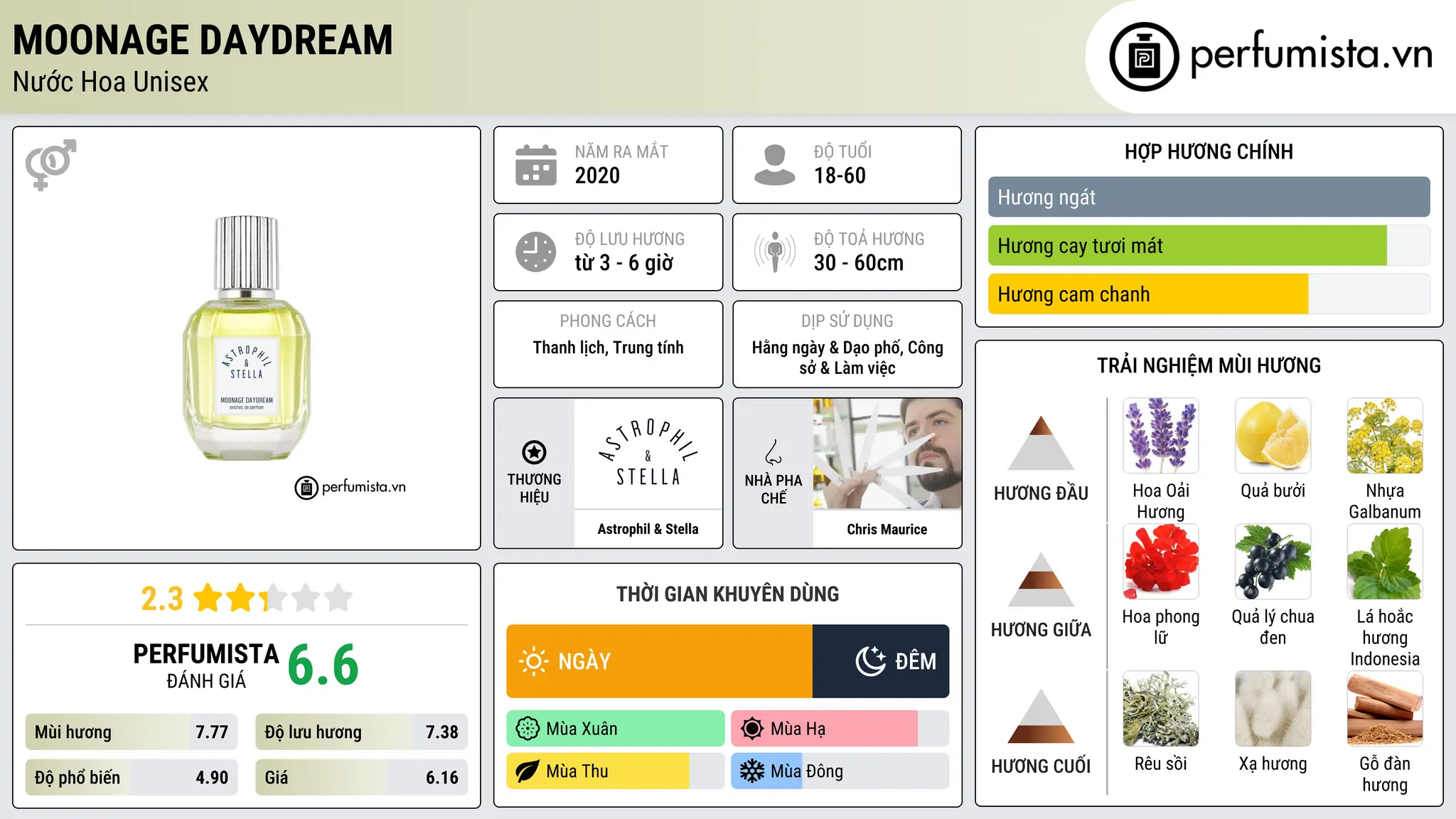1456x819 pixels.
Task: Click the star badge icon above Thương hiệu
Action: (x=534, y=452)
